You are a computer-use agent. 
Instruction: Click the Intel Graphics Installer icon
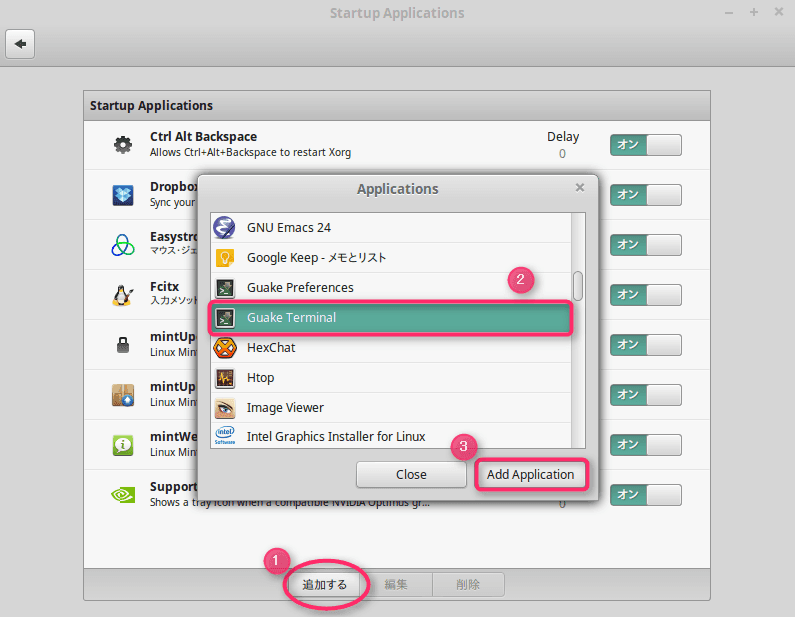[x=225, y=435]
